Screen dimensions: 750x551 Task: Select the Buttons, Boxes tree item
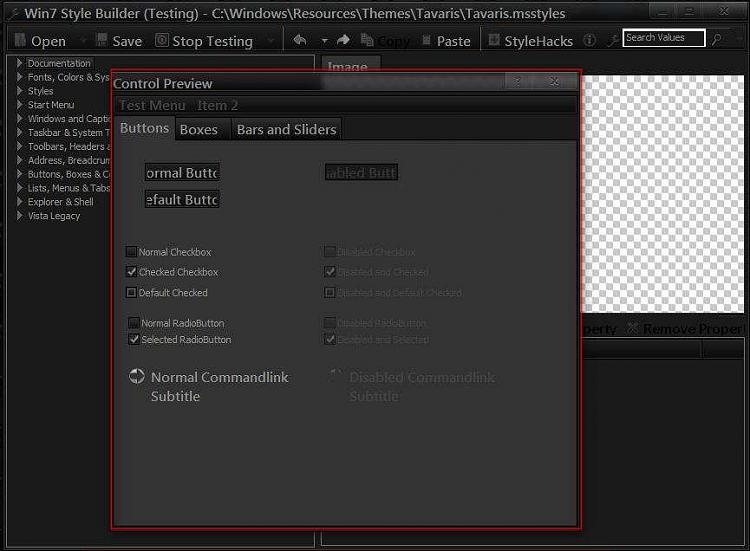click(69, 174)
